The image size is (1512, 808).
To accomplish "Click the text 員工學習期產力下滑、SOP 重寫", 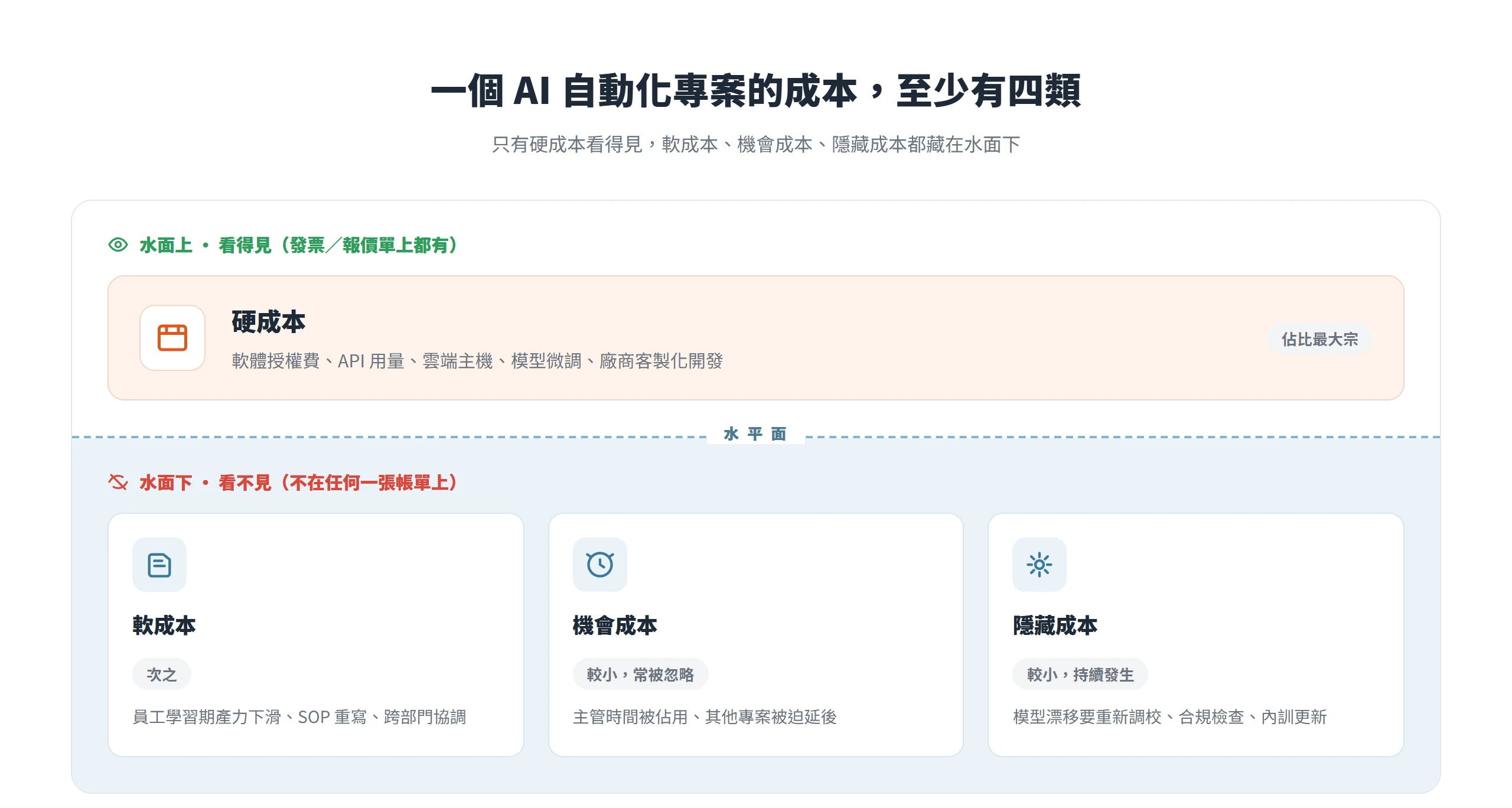I will [299, 716].
